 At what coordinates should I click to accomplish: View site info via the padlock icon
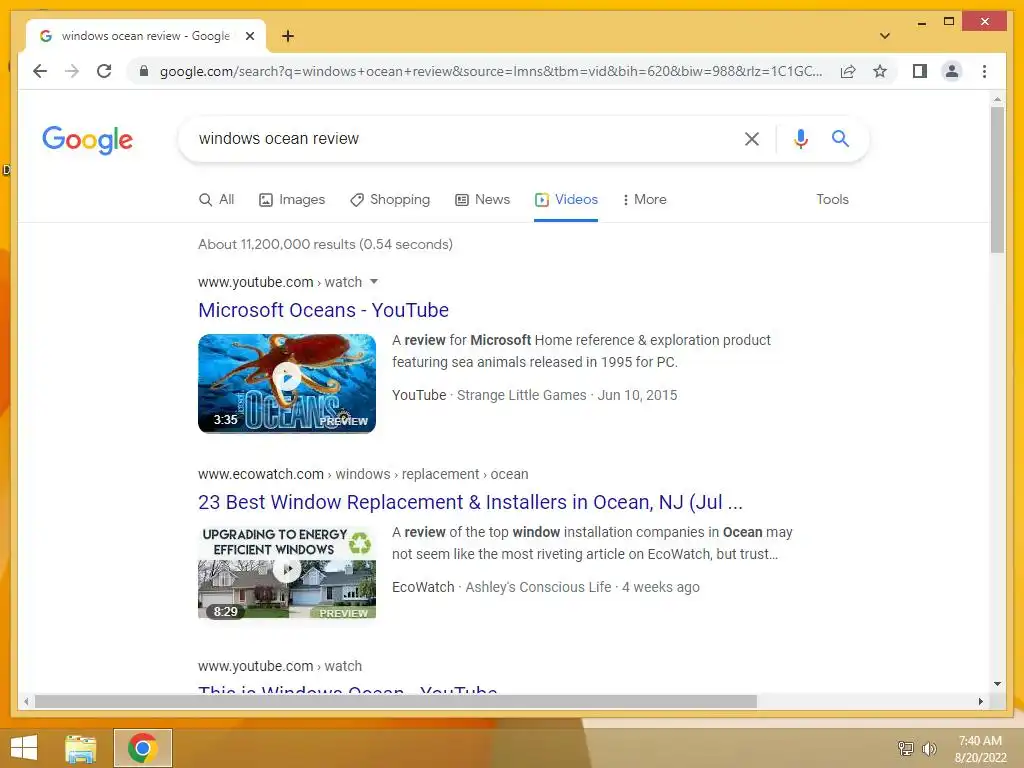[144, 71]
